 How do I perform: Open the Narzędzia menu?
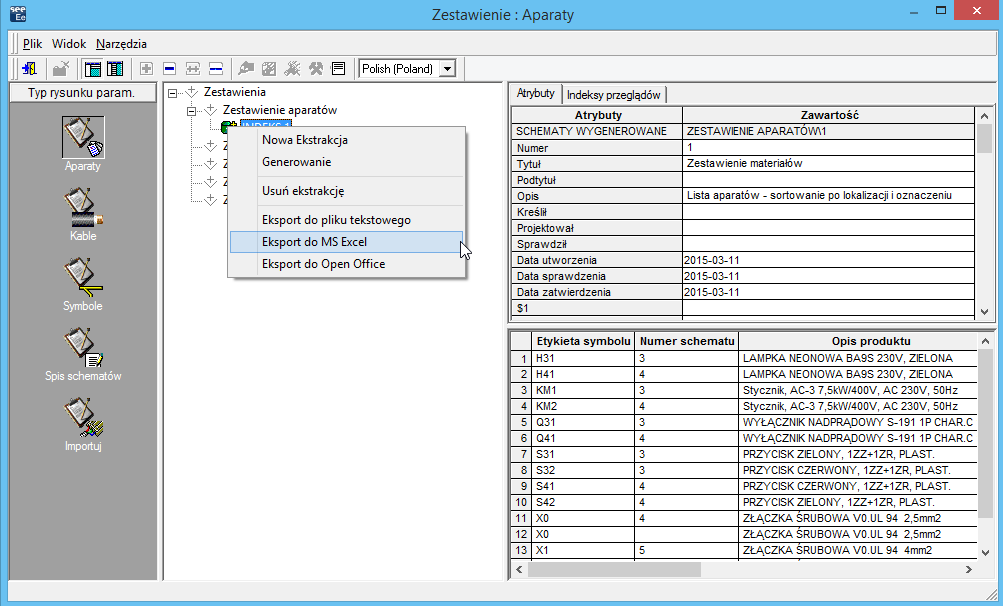[122, 44]
